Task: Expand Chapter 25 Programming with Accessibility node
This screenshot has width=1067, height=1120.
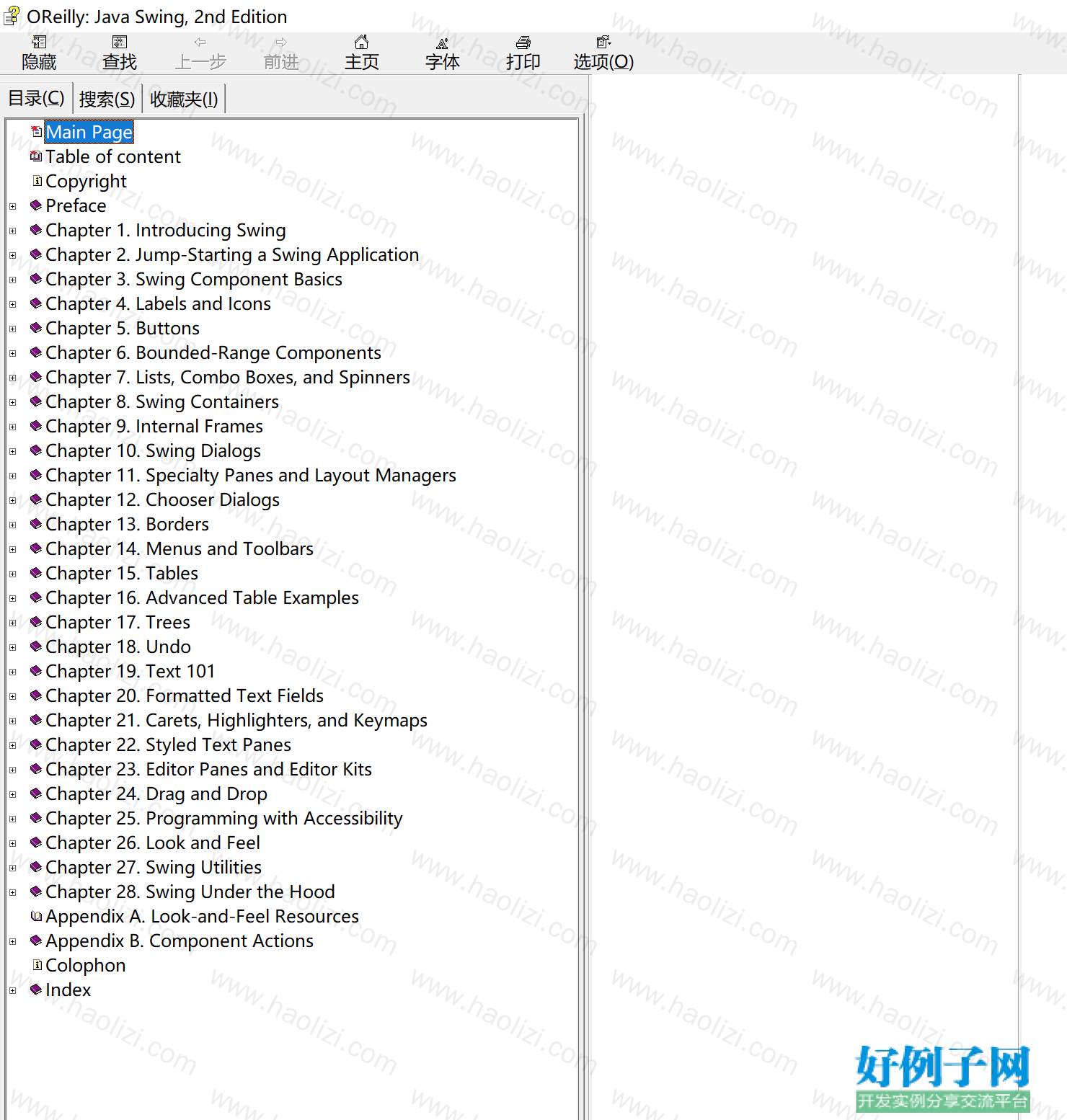Action: click(12, 819)
